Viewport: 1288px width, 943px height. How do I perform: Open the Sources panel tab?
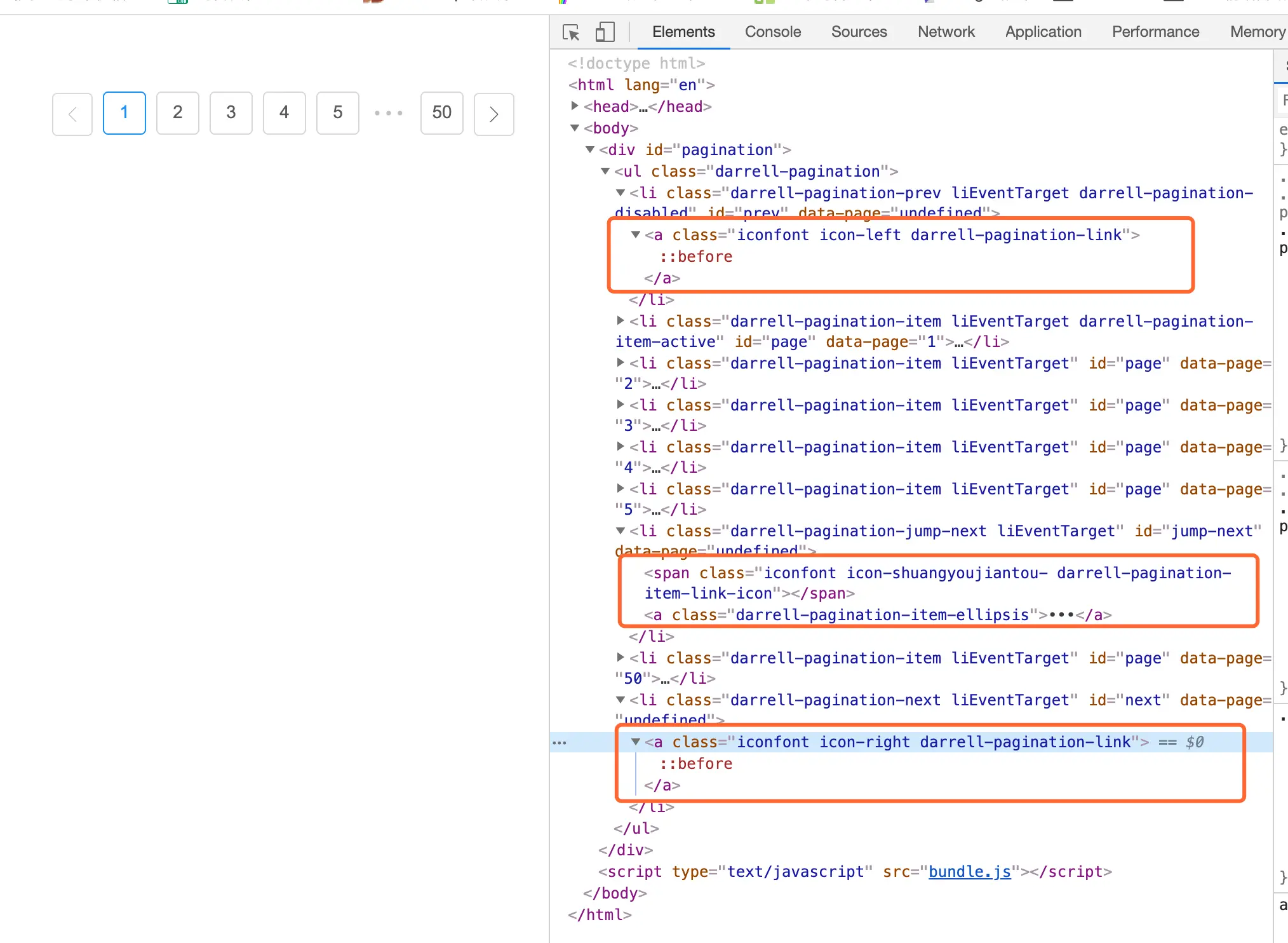(x=859, y=32)
